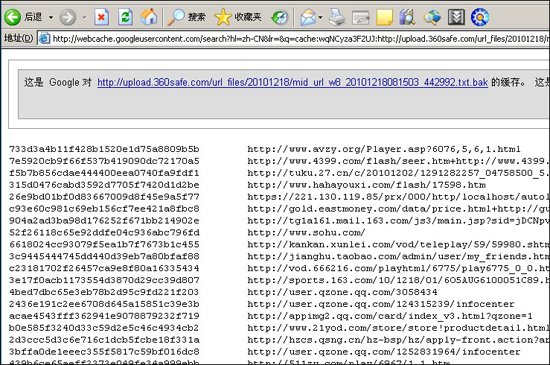Select hash 2d3ccc5d3c6e716c1dcb5fcbe18f331a
Viewport: 550px width, 365px height.
click(x=104, y=340)
